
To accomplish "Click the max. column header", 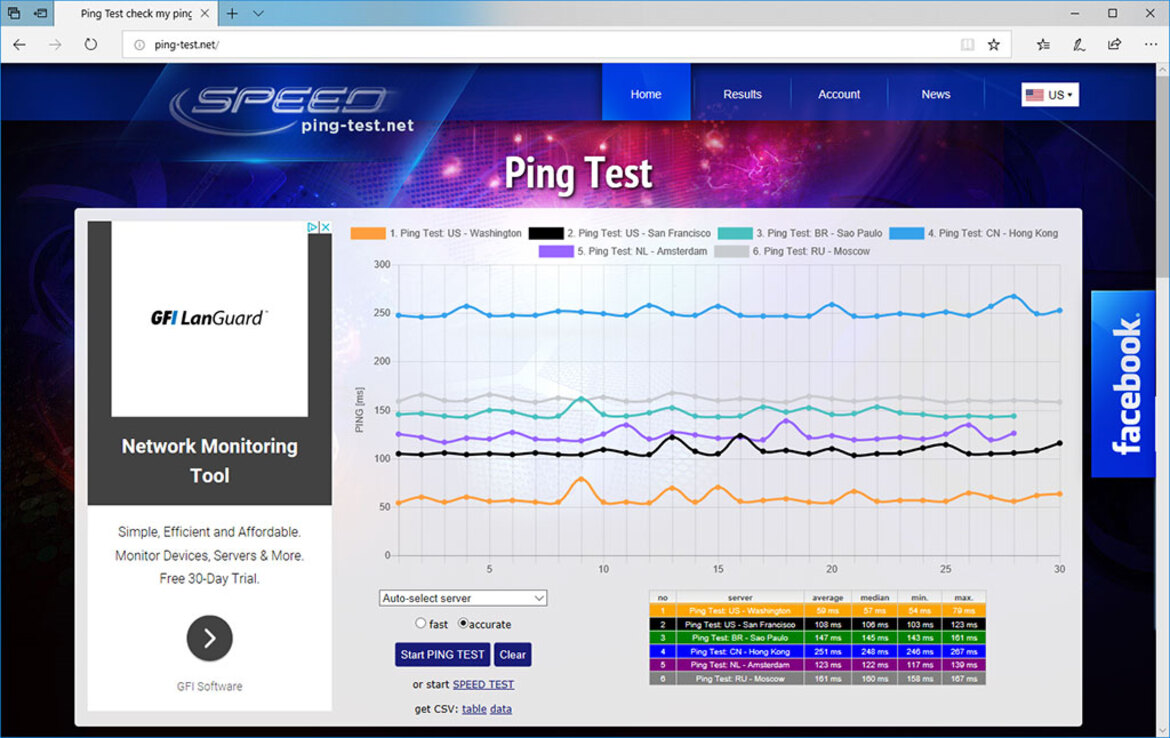I will (964, 597).
